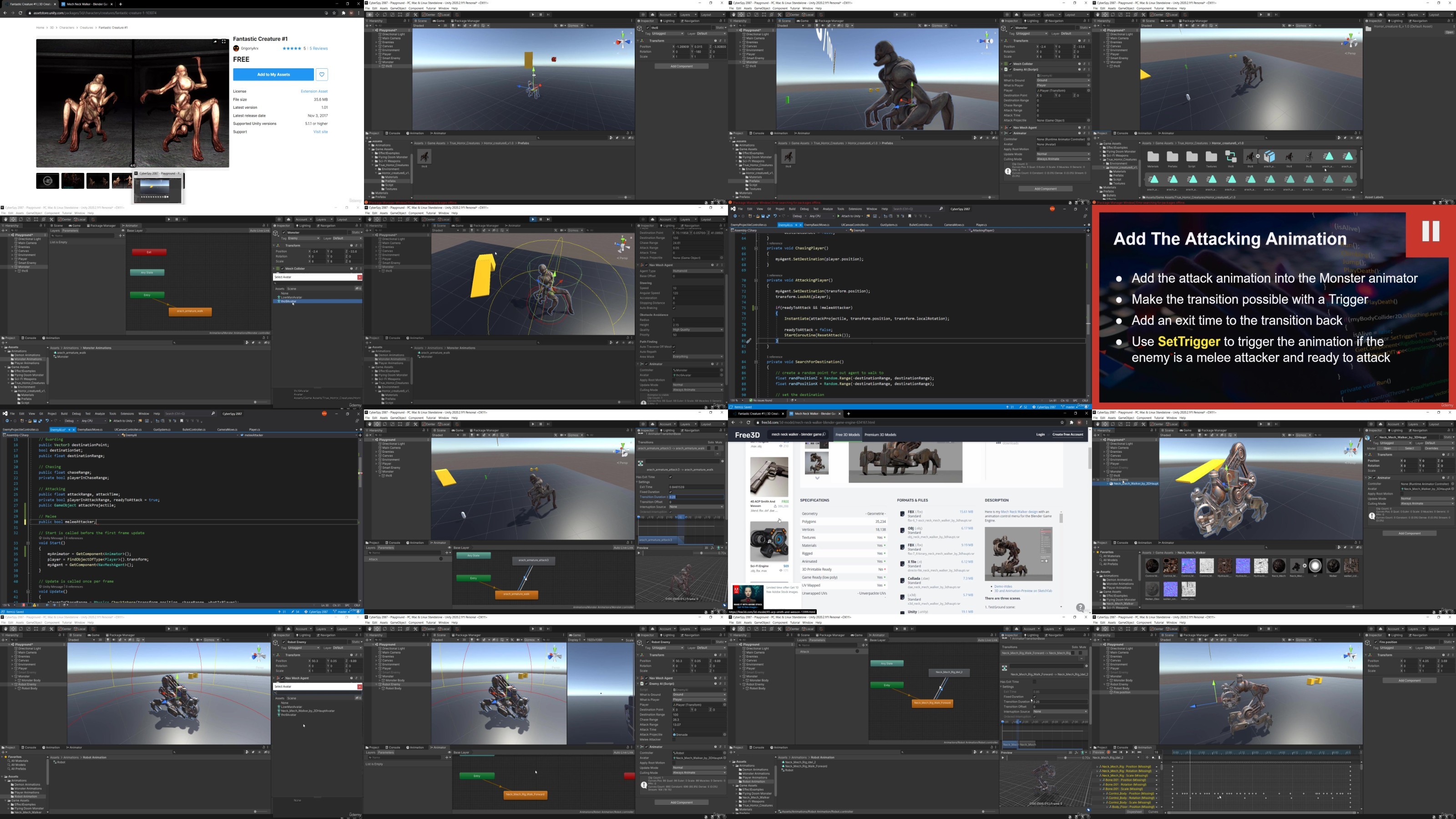Click the FBX 15.61 MB file icon

(902, 514)
